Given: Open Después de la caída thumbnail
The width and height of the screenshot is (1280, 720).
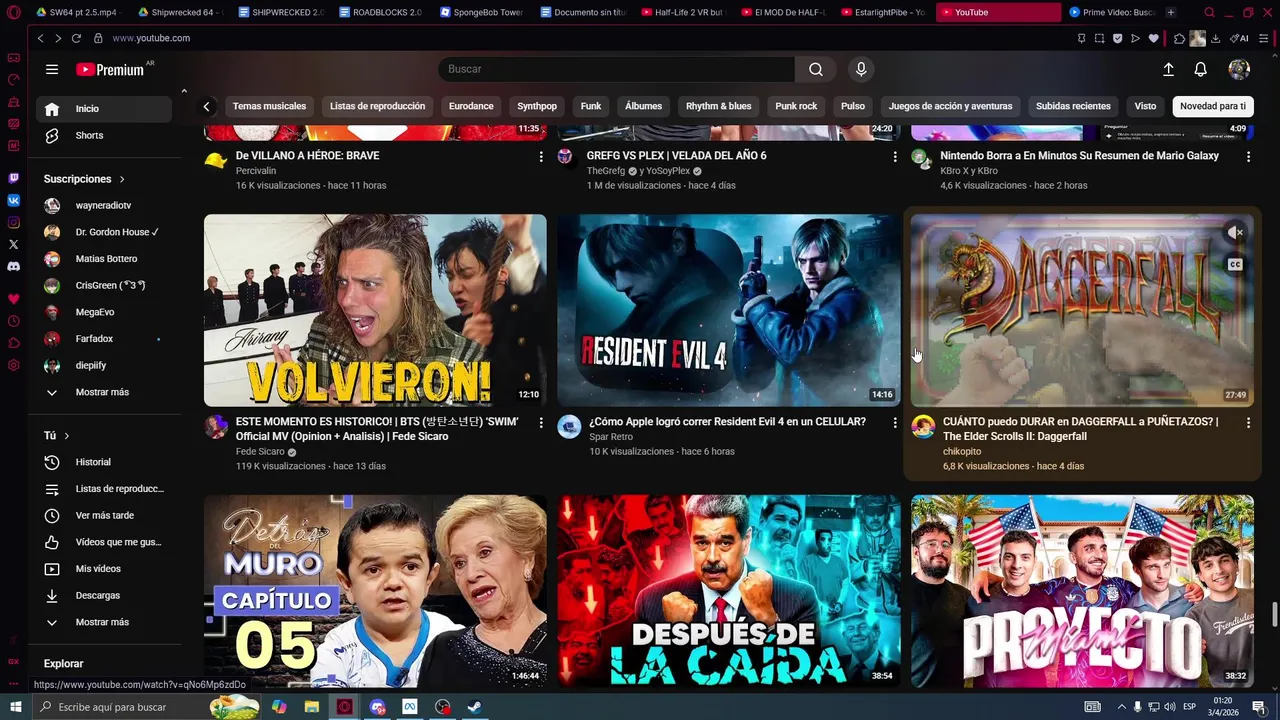Looking at the screenshot, I should [x=729, y=590].
